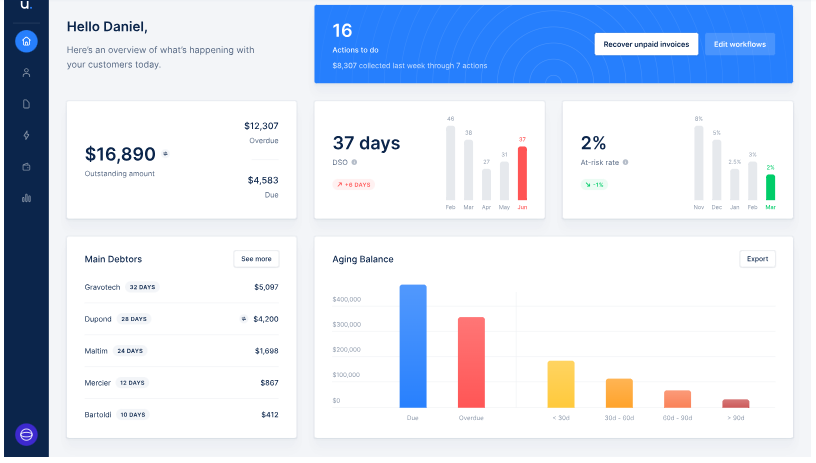The width and height of the screenshot is (816, 463).
Task: Click the small icon beside $16,890 amount
Action: click(165, 153)
